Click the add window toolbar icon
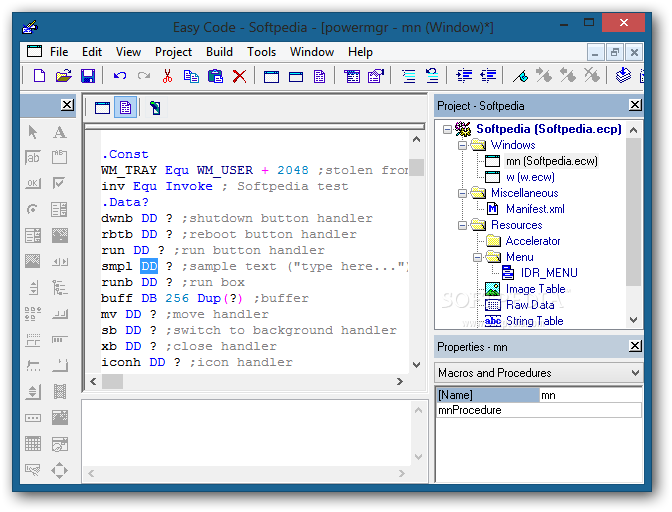Screen dimensions: 672x512 click(271, 76)
